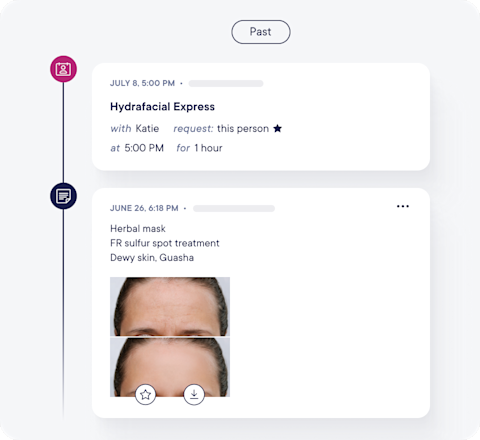
Task: Click the top forehead before photo
Action: point(170,306)
